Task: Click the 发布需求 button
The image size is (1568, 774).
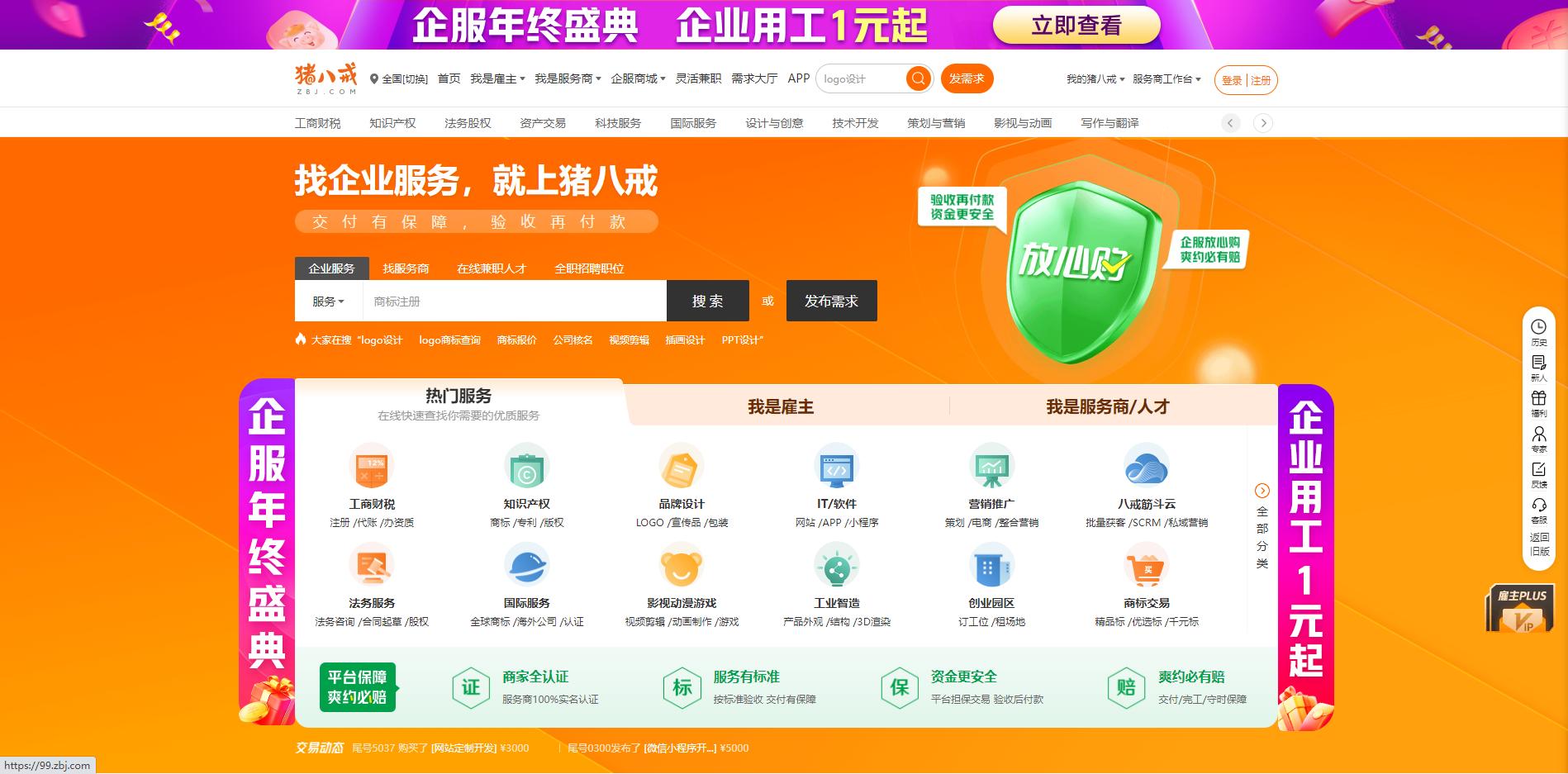Action: coord(832,301)
